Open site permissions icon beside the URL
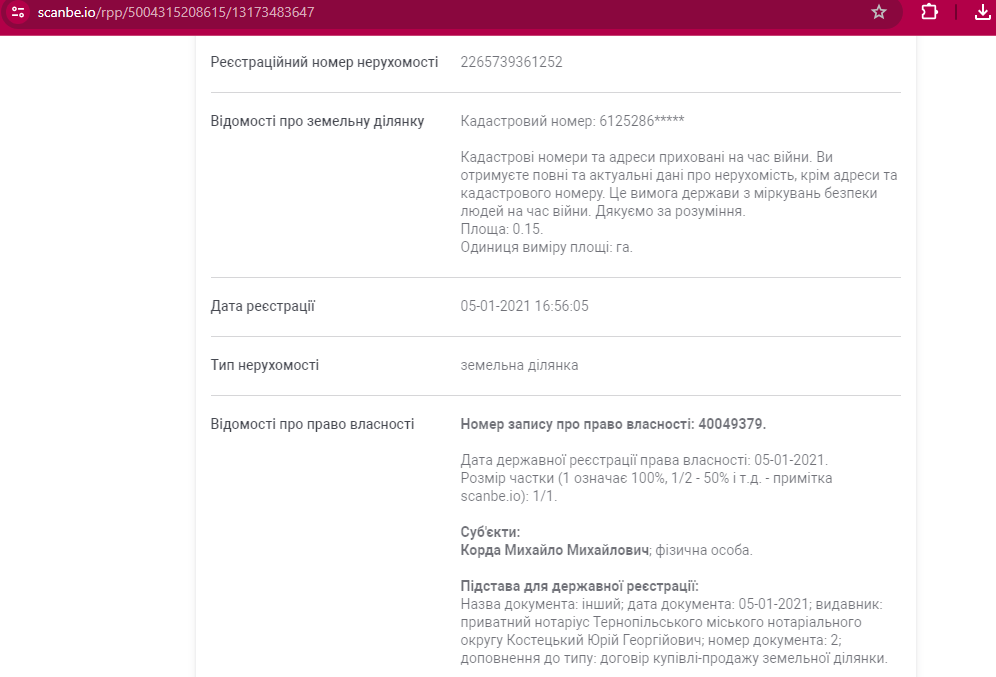Image resolution: width=996 pixels, height=677 pixels. pos(18,13)
